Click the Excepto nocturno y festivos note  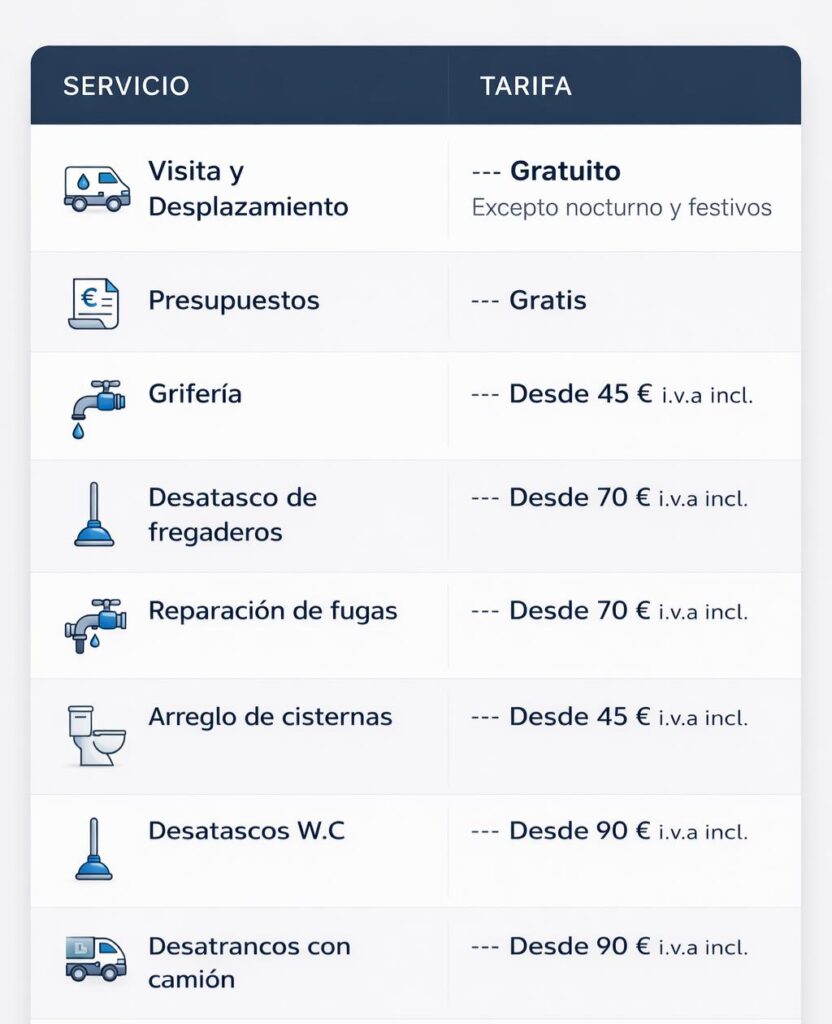[x=621, y=208]
